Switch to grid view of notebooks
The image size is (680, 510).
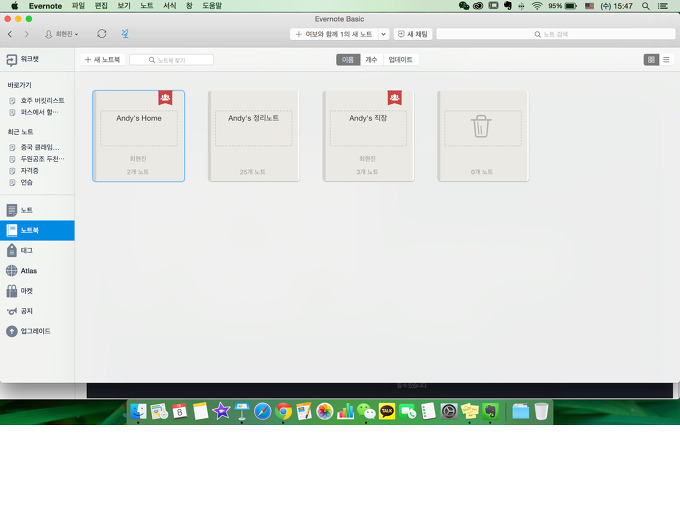651,60
